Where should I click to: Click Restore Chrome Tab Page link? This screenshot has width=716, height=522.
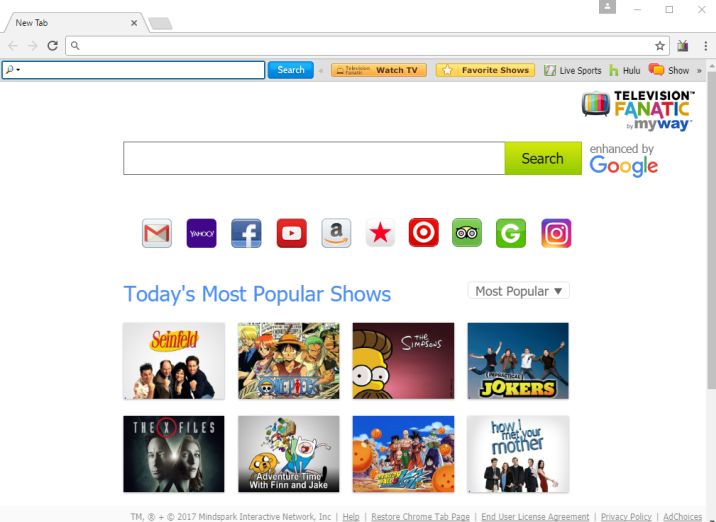click(x=420, y=517)
